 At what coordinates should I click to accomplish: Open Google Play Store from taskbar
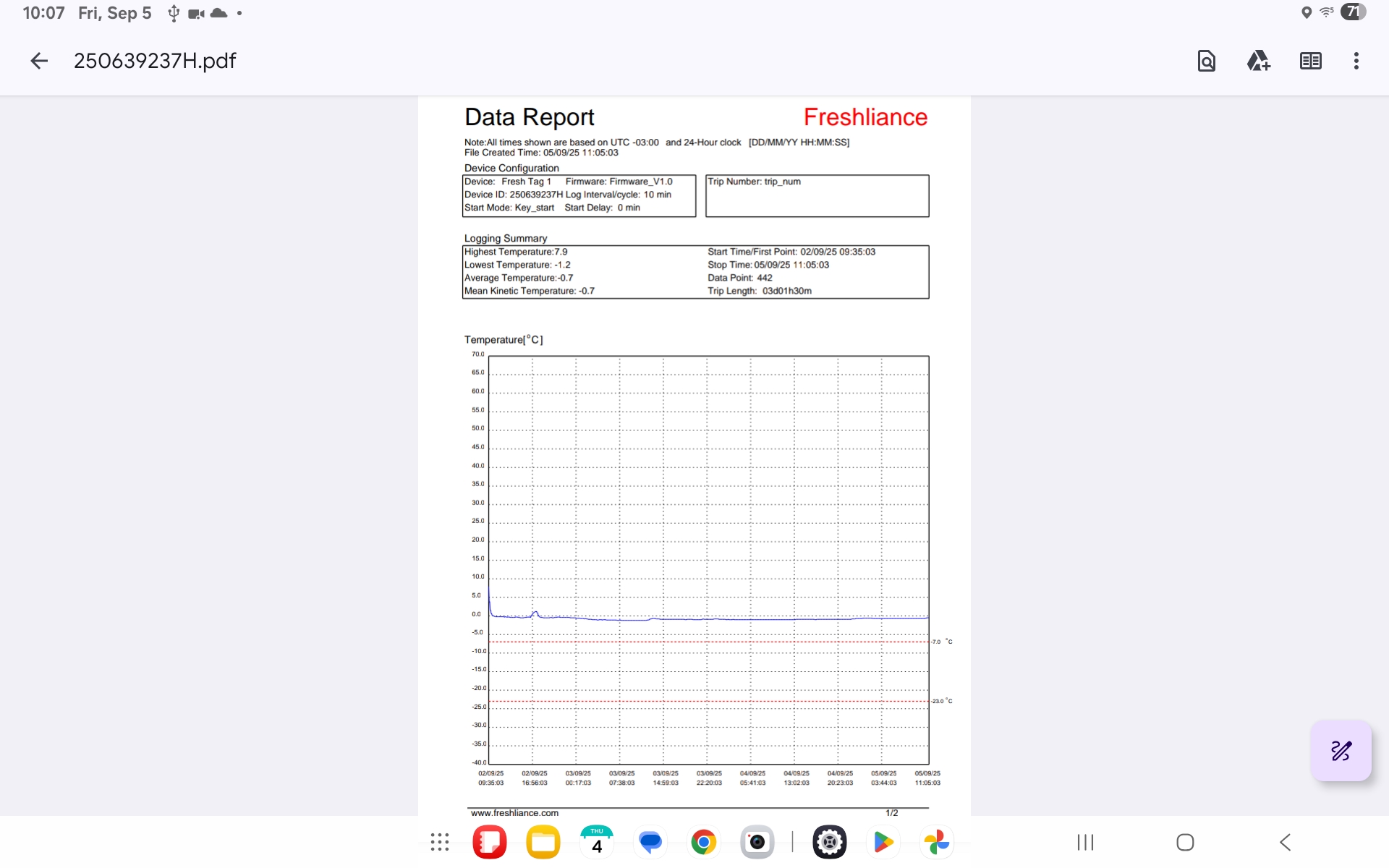[x=883, y=842]
